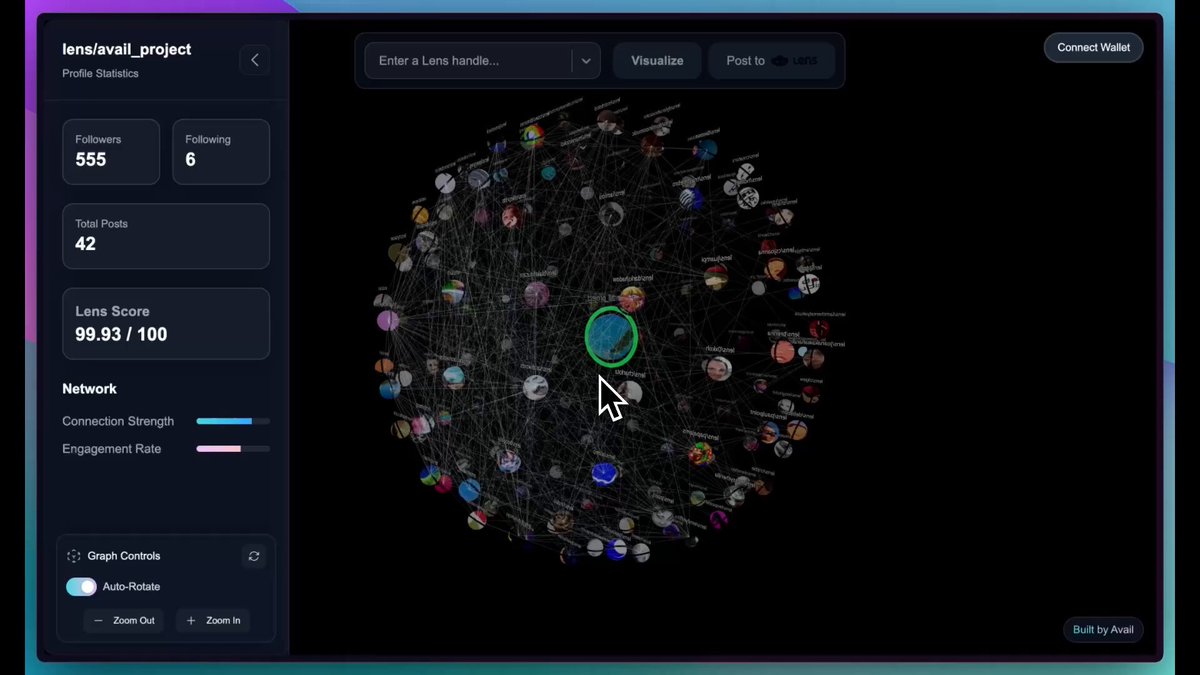1200x675 pixels.
Task: Click the Graph Controls label
Action: 124,556
